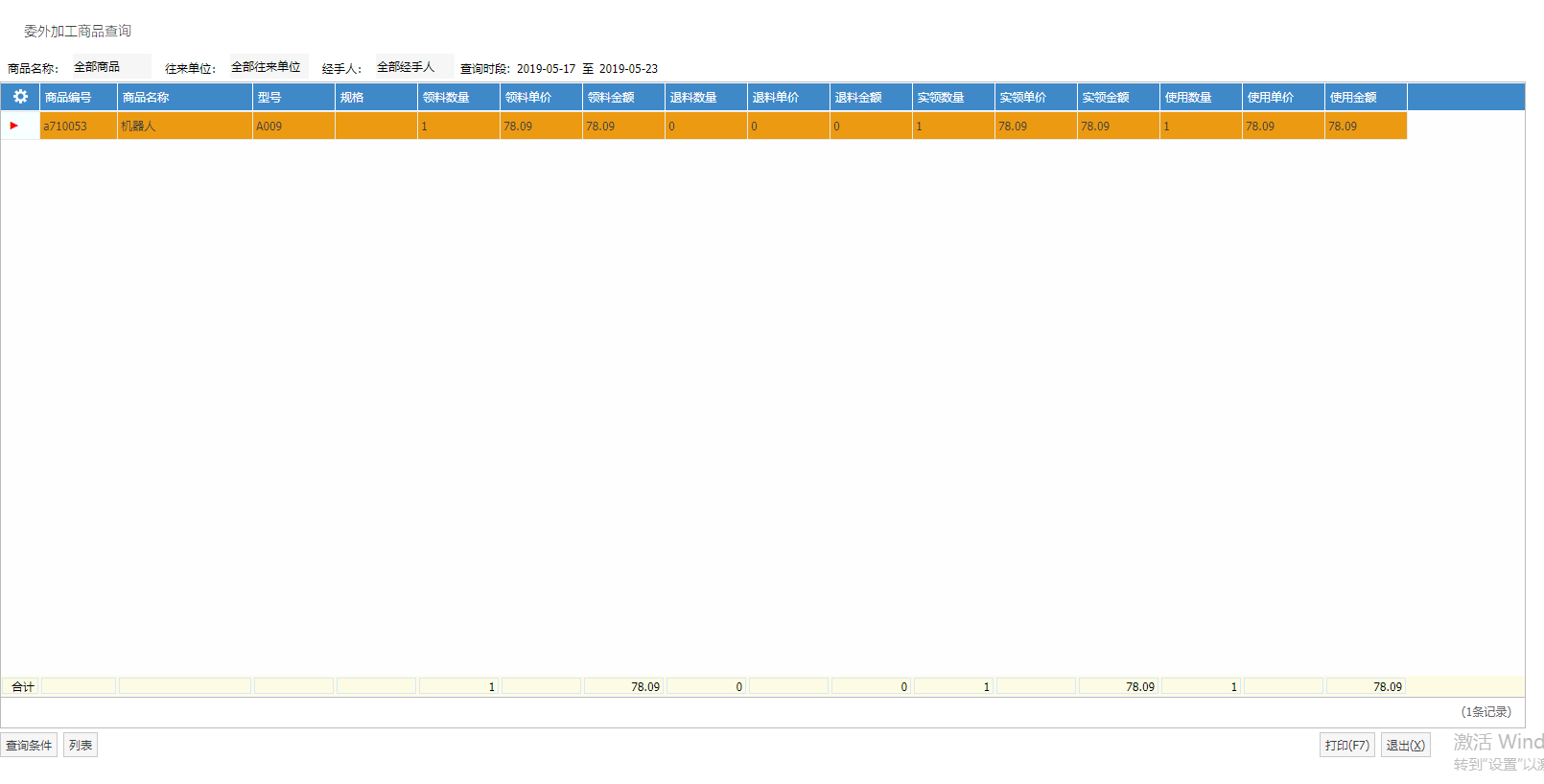Click the 实领单价 column header
Image resolution: width=1544 pixels, height=784 pixels.
pyautogui.click(x=1036, y=97)
